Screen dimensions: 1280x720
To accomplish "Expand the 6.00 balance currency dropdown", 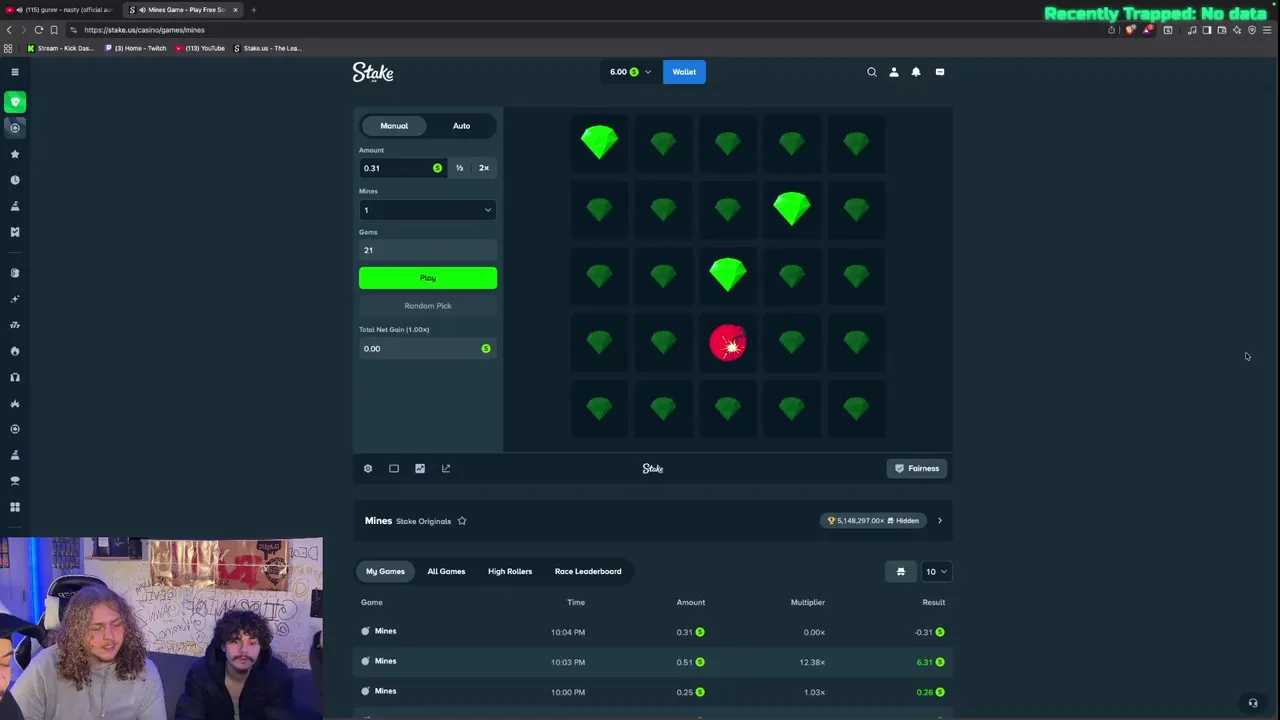I will (630, 72).
